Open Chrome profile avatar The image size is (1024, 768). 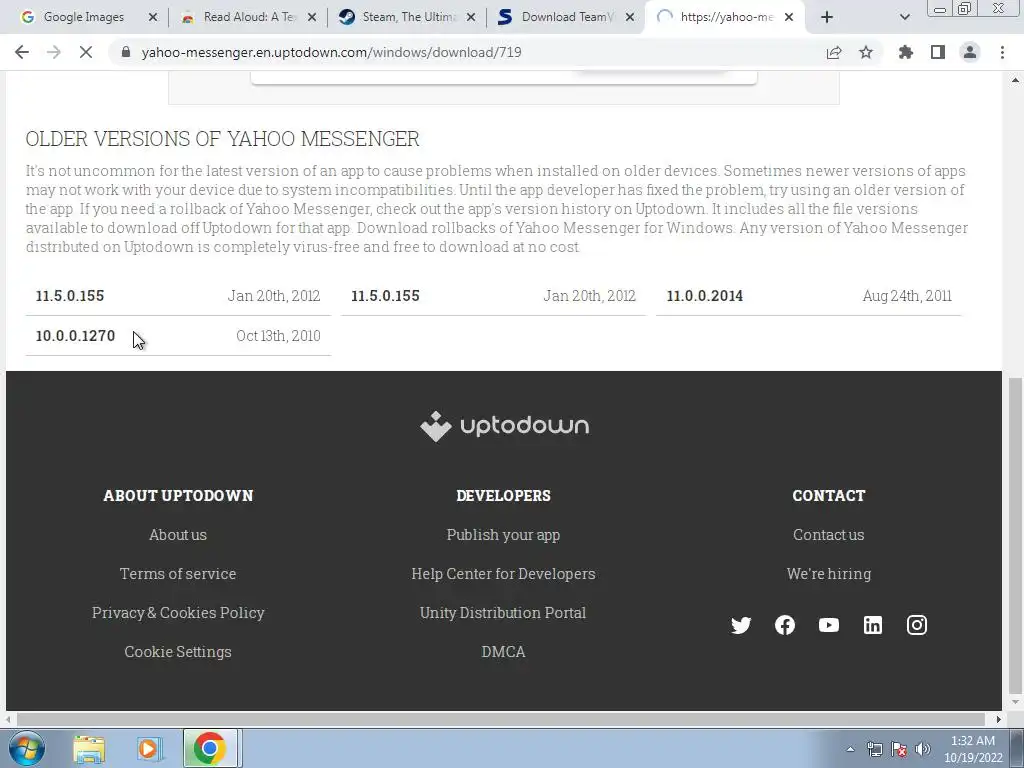point(970,52)
